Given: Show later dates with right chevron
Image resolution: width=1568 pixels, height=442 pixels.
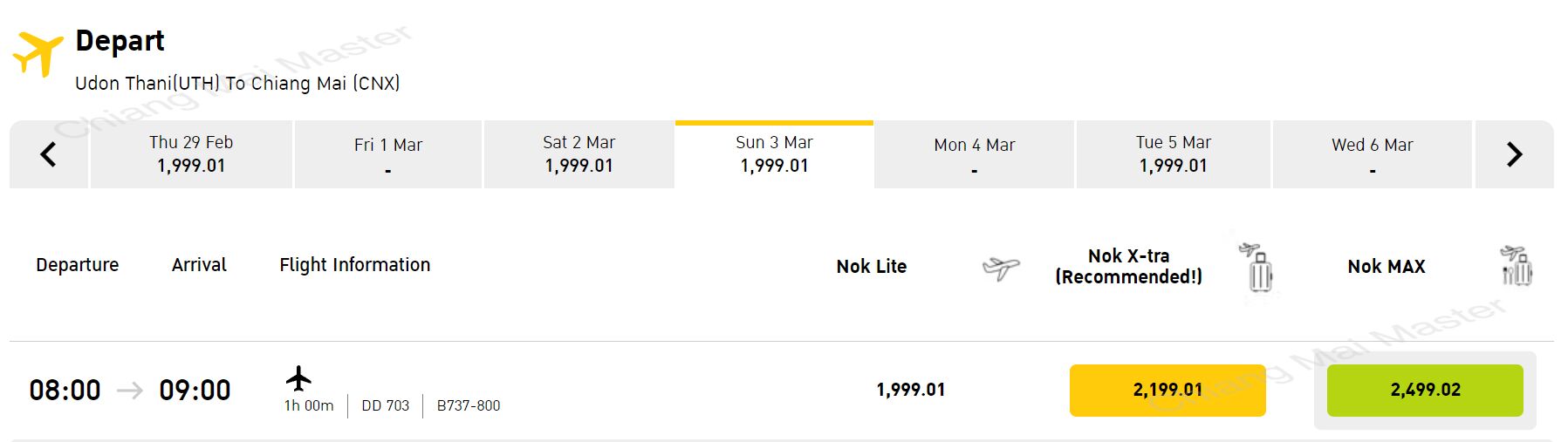Looking at the screenshot, I should (x=1514, y=155).
